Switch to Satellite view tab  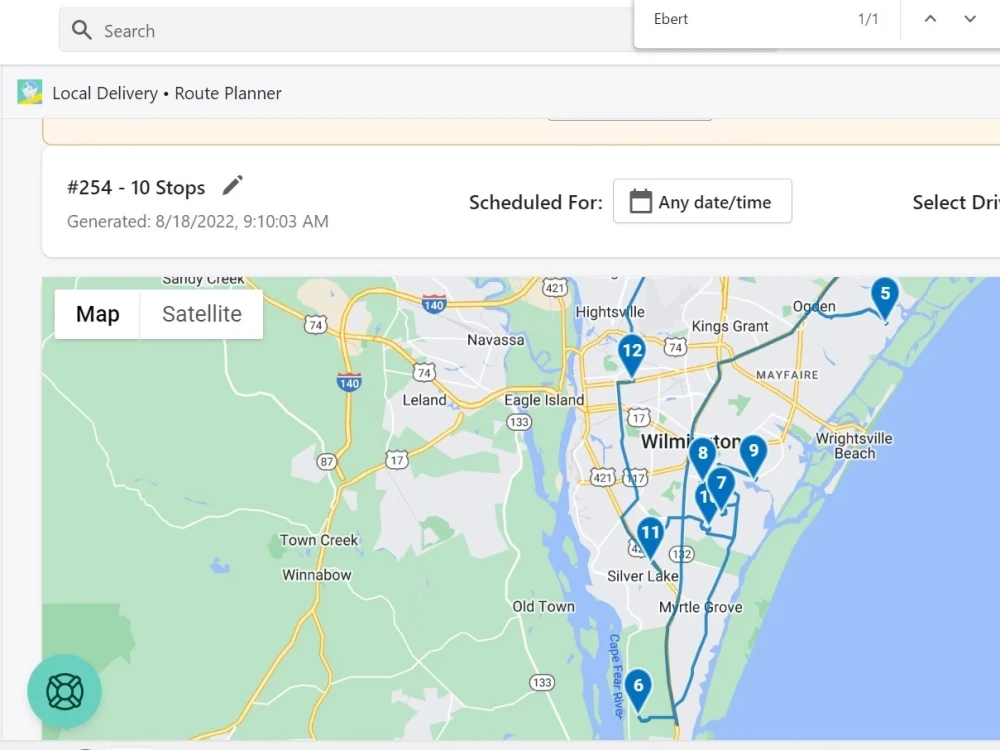click(202, 314)
